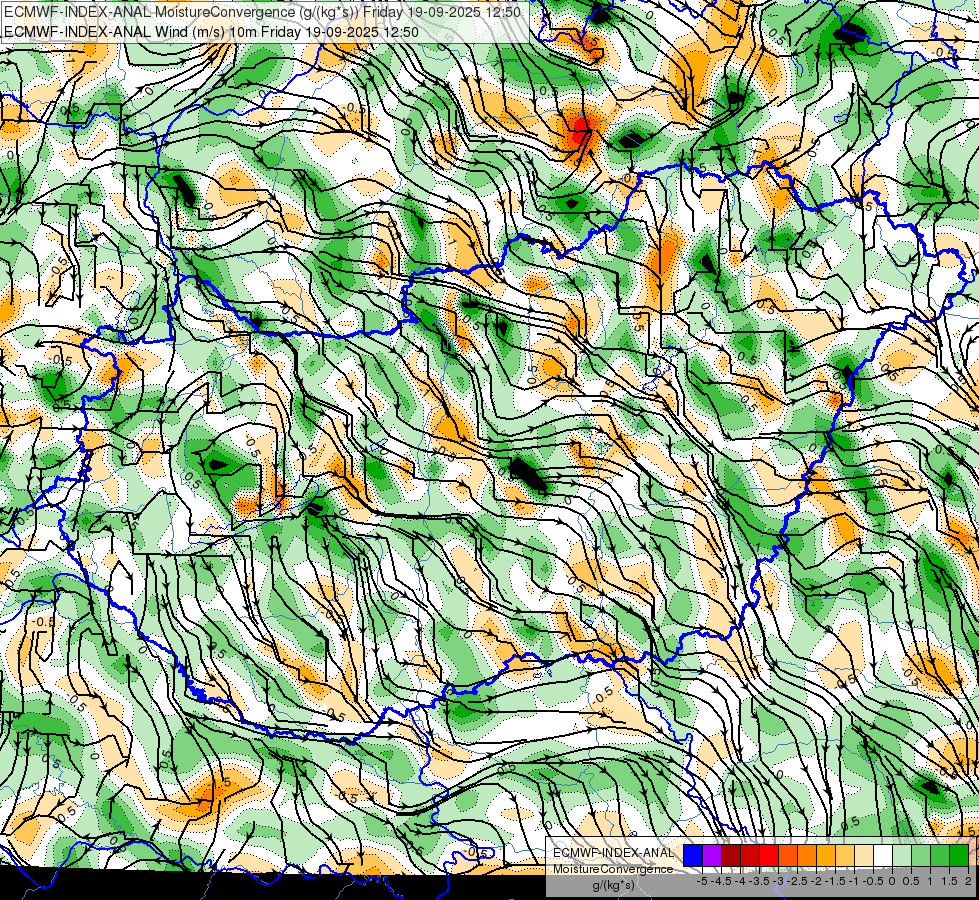Click the Wind (m/s) 10m title line

(x=211, y=32)
